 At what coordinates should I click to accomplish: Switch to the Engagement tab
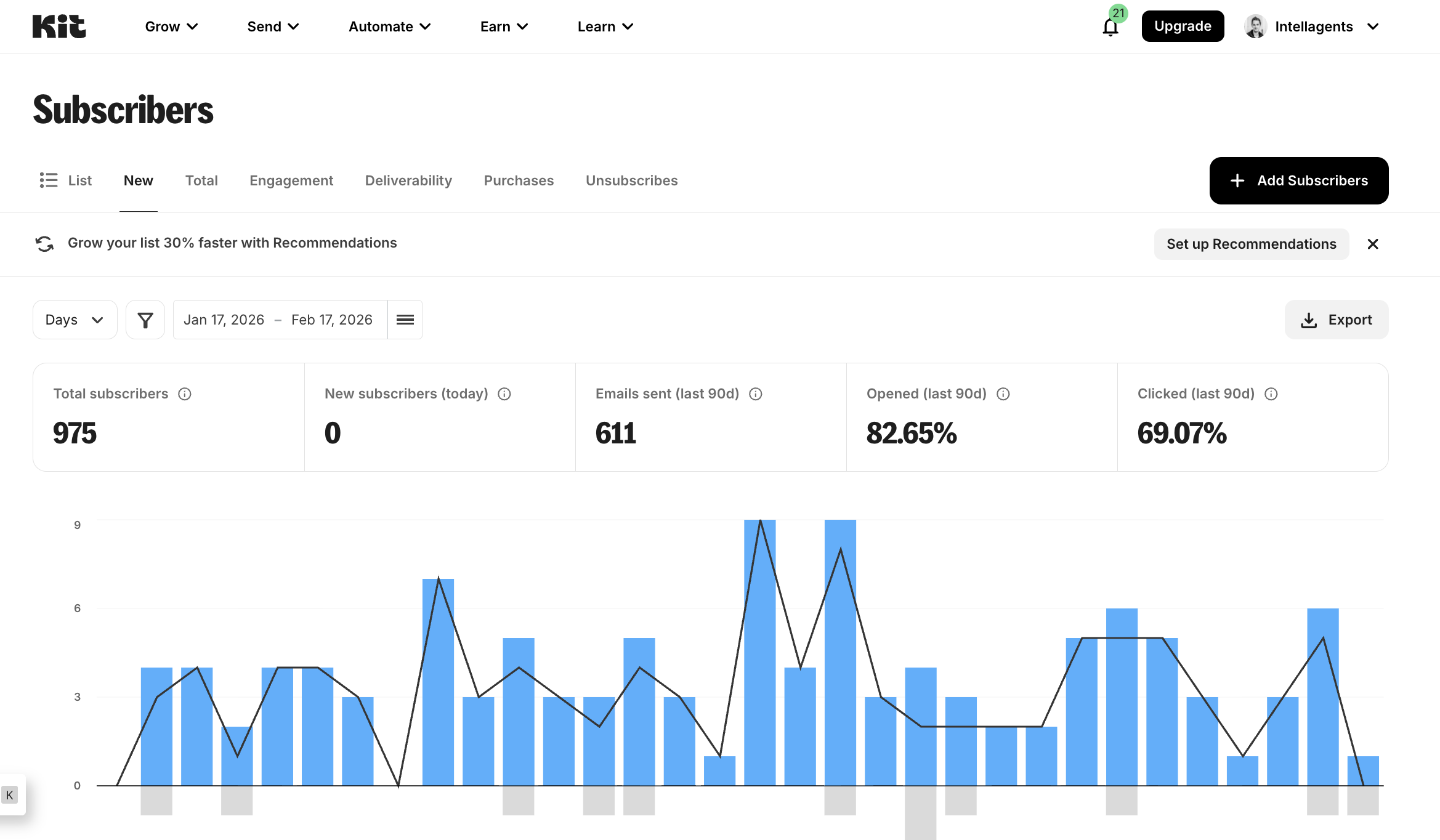pos(291,180)
